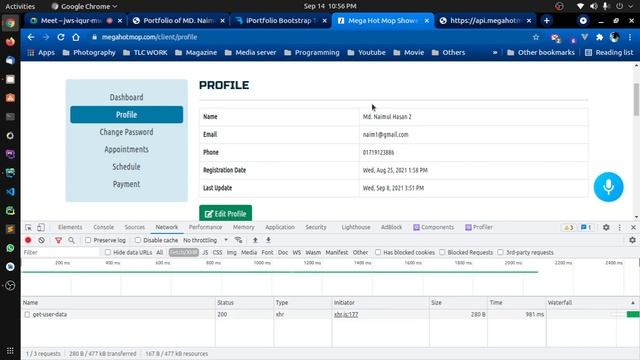
Task: Click the page vertical scrollbar thumb
Action: click(636, 99)
